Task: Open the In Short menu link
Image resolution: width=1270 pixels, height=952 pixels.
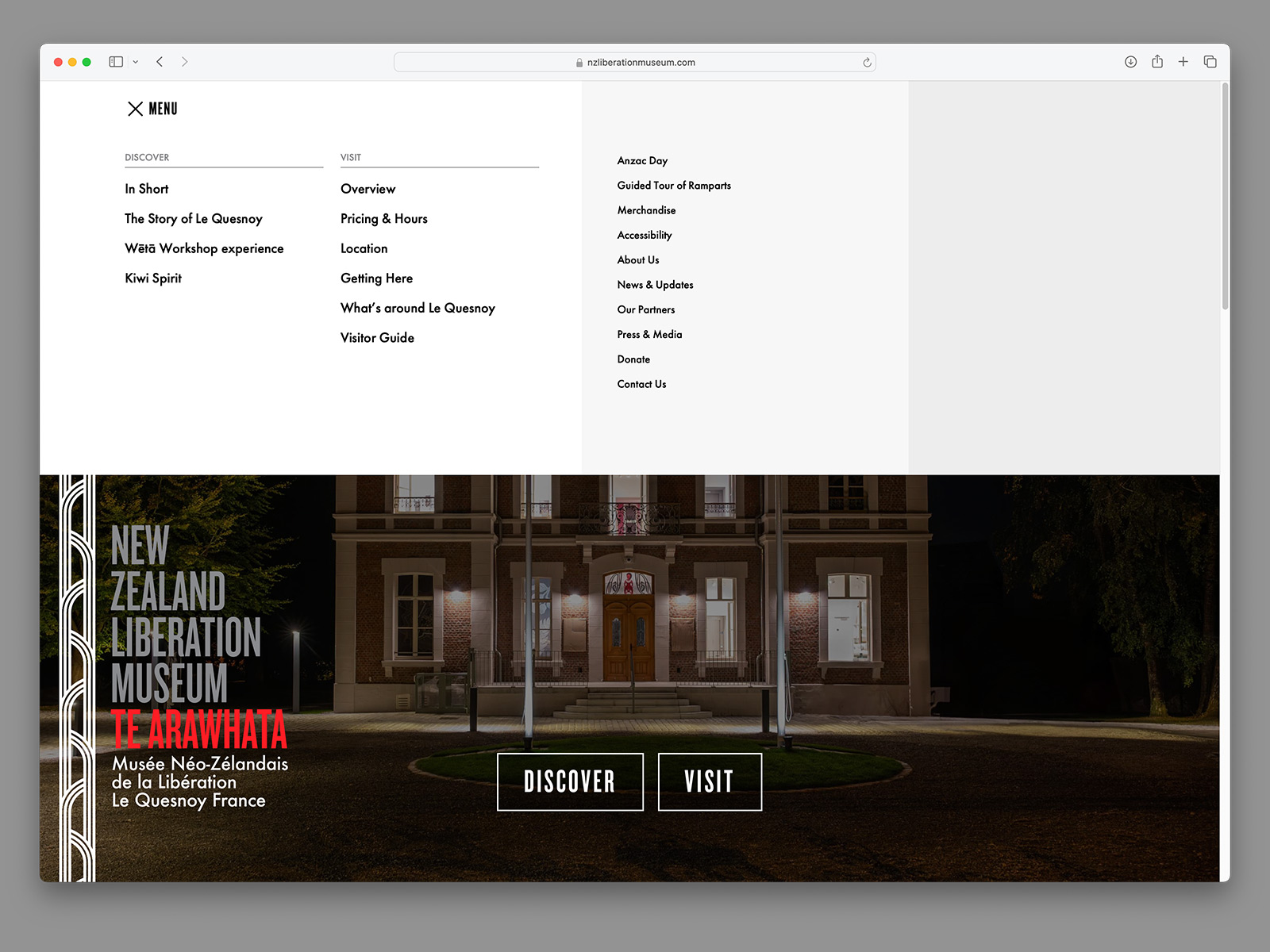Action: (147, 189)
